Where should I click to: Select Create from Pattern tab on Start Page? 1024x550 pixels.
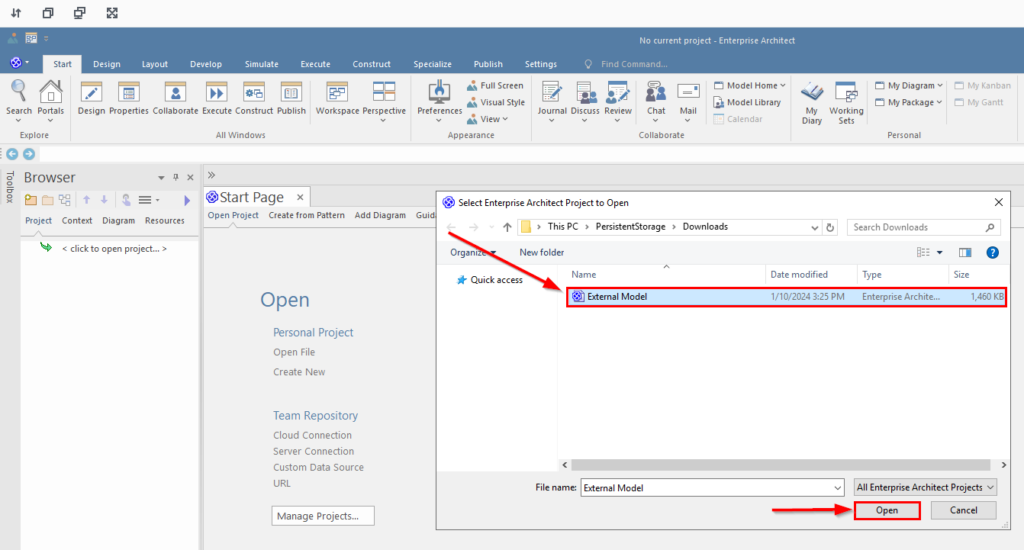[306, 216]
